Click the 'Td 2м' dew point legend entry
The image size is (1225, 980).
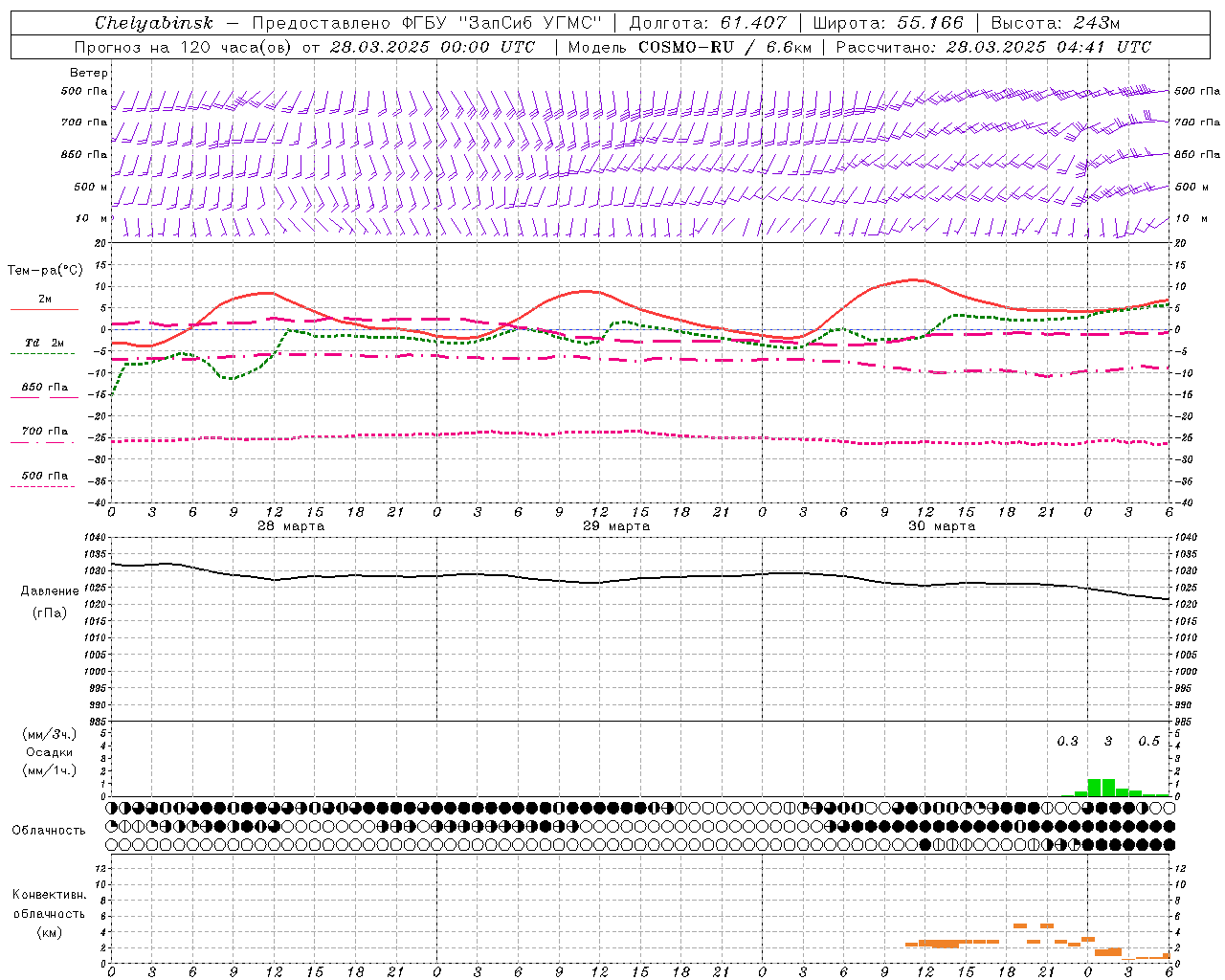point(45,343)
